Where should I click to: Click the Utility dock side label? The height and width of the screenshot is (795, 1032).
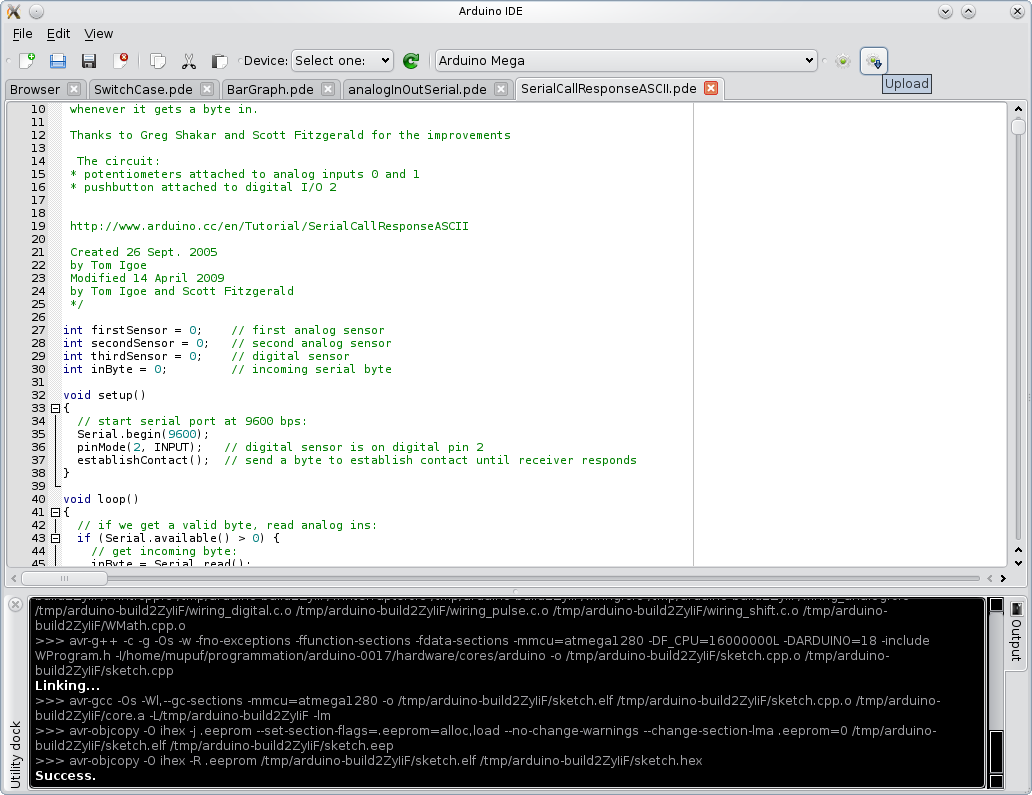16,754
